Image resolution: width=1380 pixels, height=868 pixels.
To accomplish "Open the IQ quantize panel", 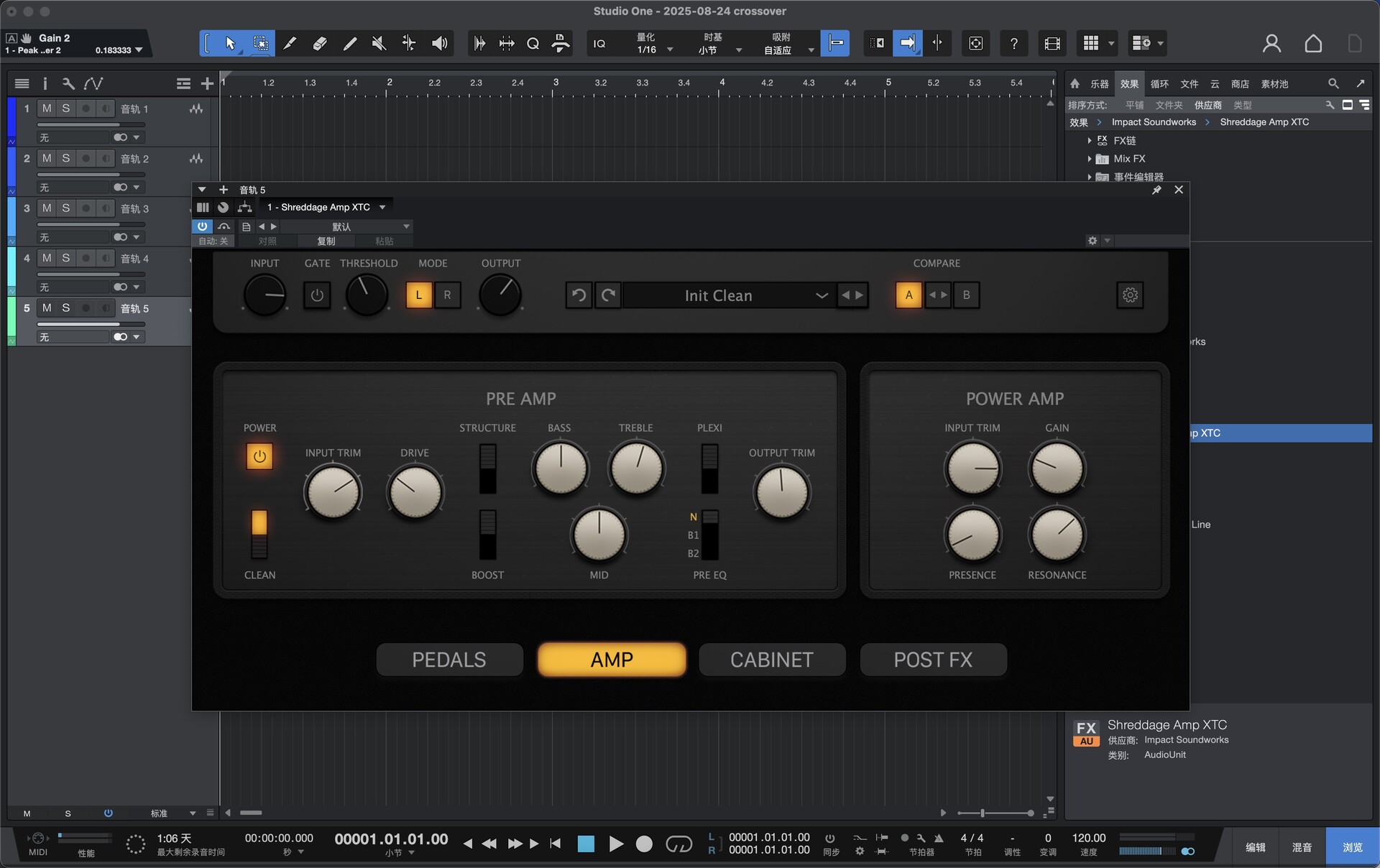I will 599,44.
